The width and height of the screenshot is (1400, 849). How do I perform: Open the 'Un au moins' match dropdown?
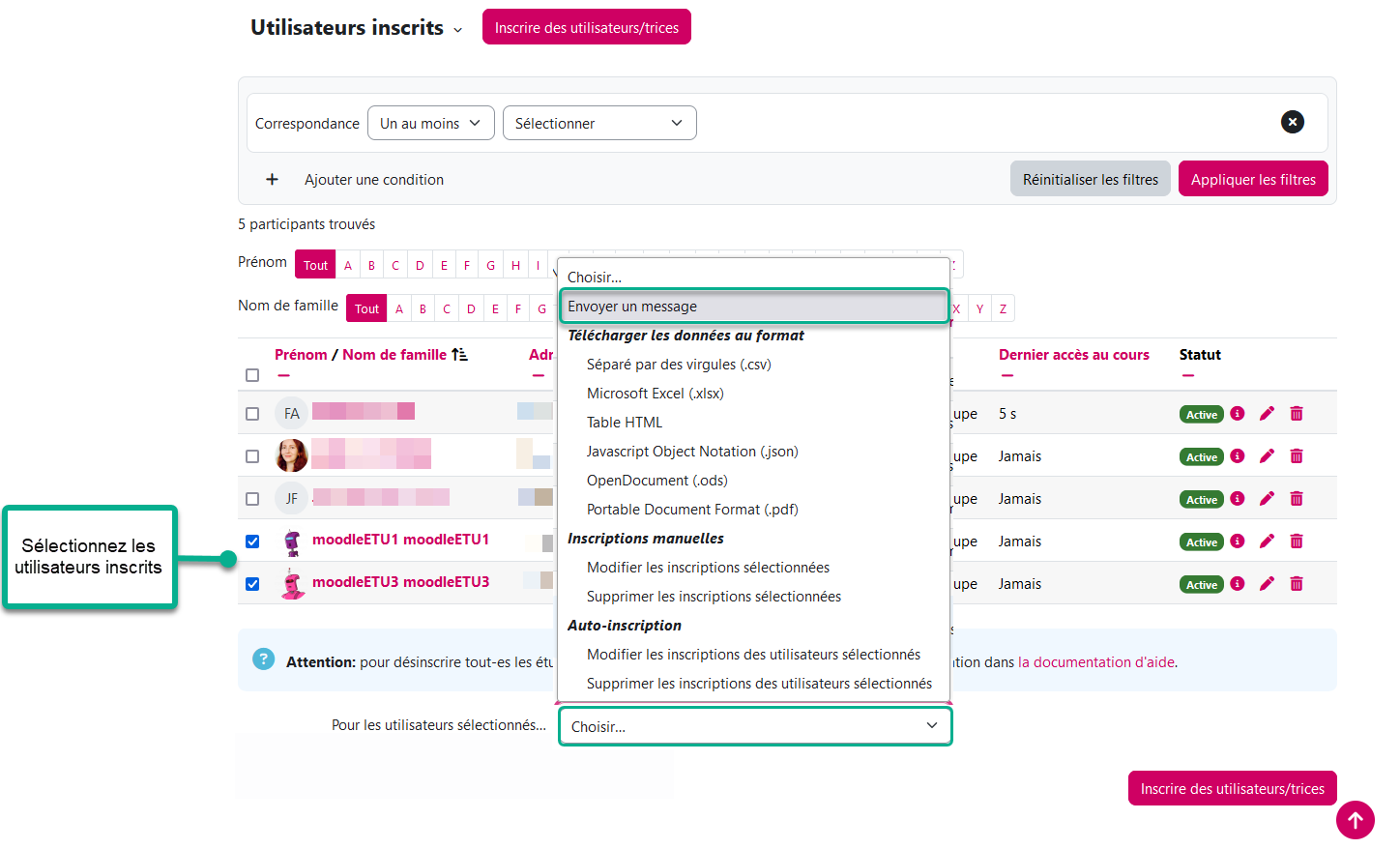click(430, 124)
